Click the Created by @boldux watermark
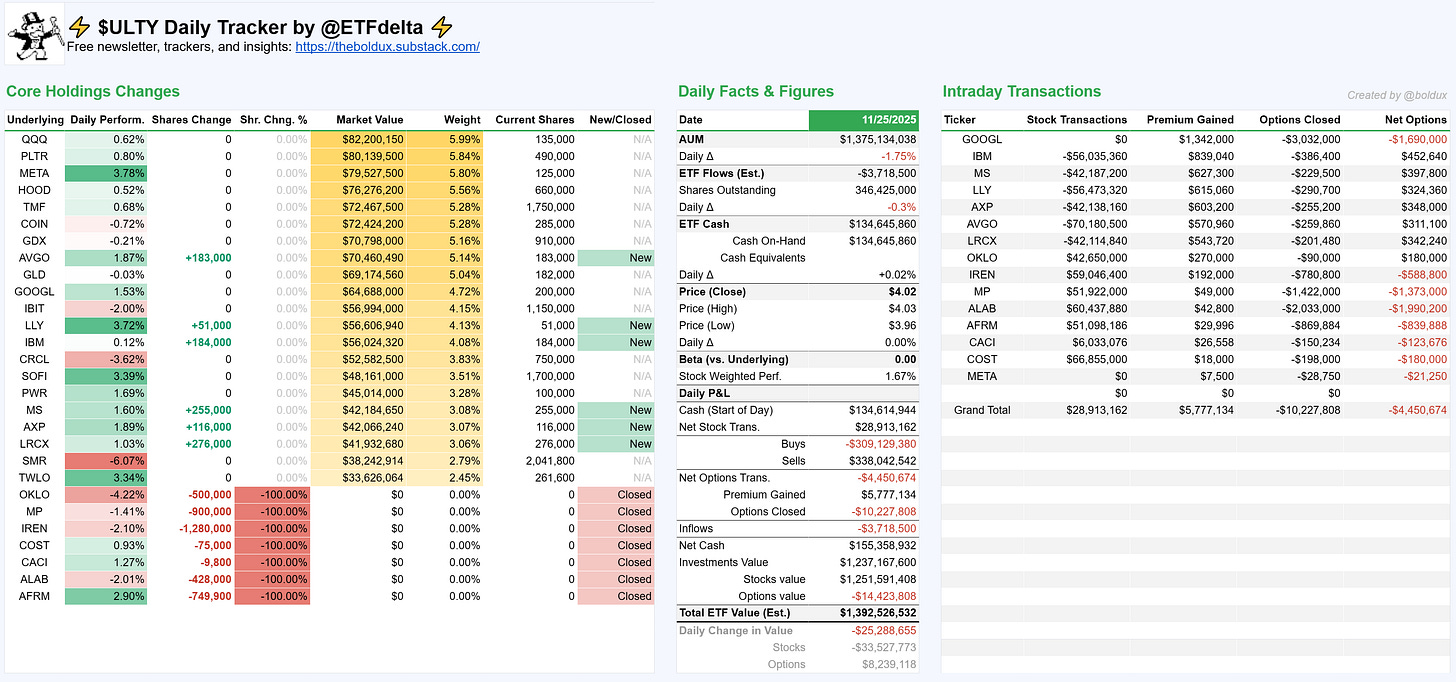The image size is (1456, 682). click(x=1397, y=96)
